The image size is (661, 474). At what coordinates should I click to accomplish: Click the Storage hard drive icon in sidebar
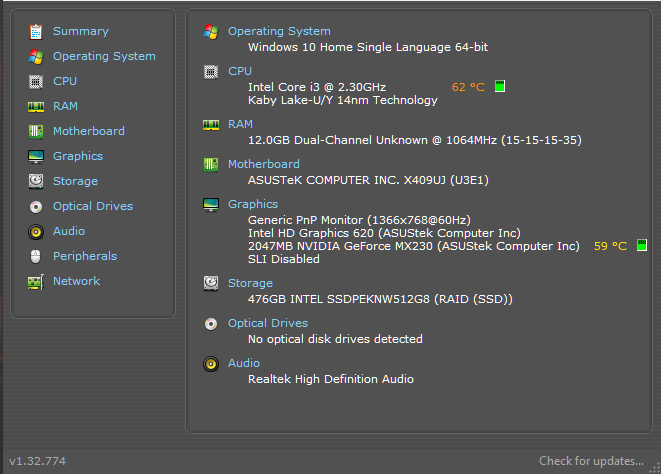pos(36,181)
